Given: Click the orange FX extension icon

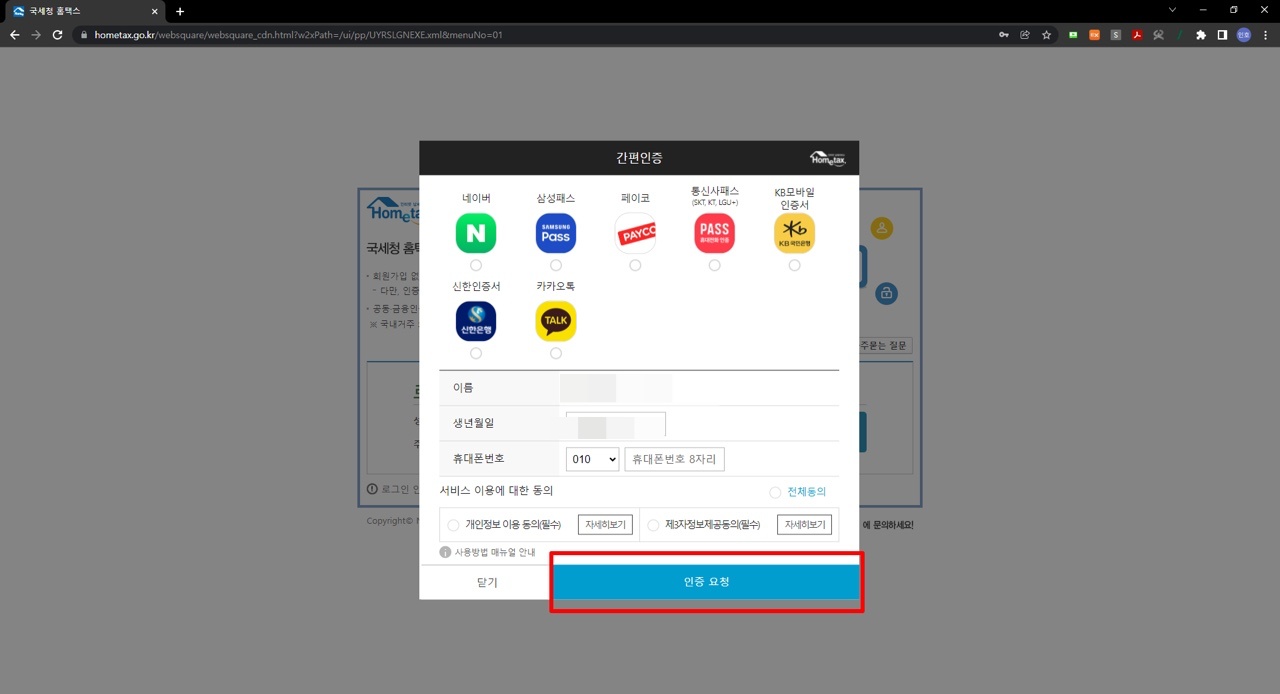Looking at the screenshot, I should pyautogui.click(x=1094, y=34).
